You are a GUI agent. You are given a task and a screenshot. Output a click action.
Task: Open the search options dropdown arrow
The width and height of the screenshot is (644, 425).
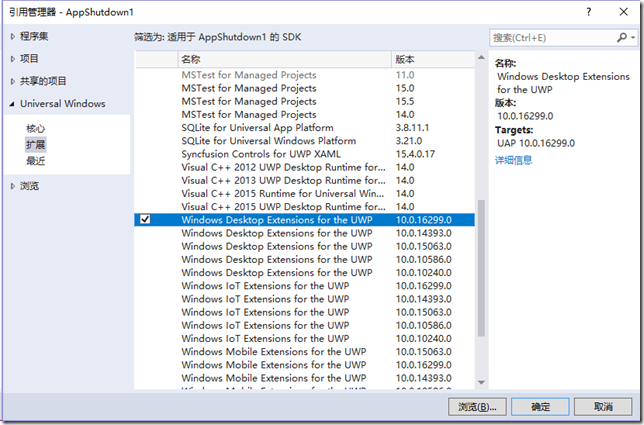point(633,38)
